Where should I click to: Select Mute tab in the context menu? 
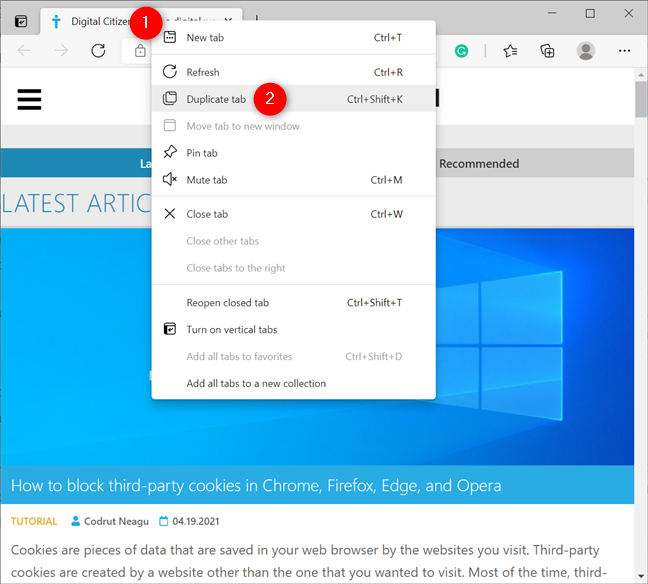293,180
